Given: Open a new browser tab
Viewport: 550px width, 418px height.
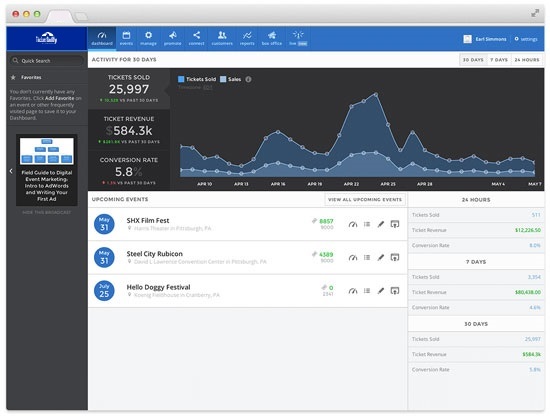Looking at the screenshot, I should pos(81,16).
